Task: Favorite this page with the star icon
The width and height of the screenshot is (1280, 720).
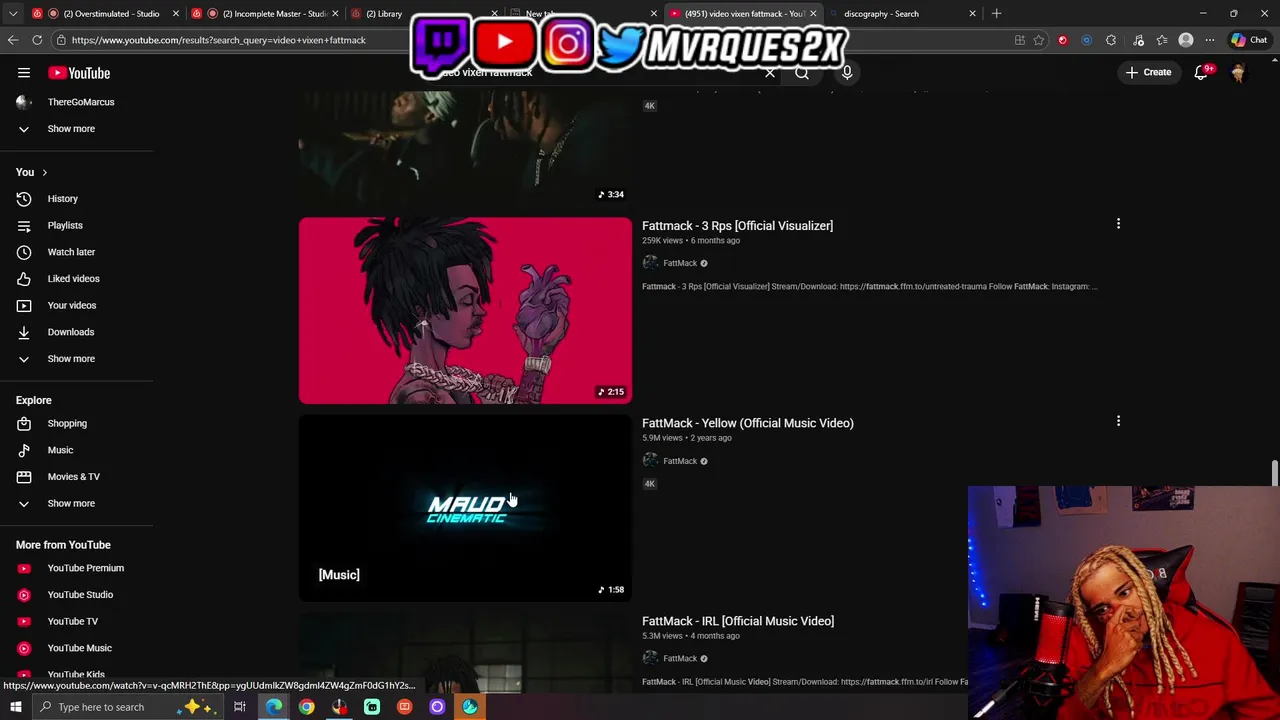Action: (x=1039, y=40)
